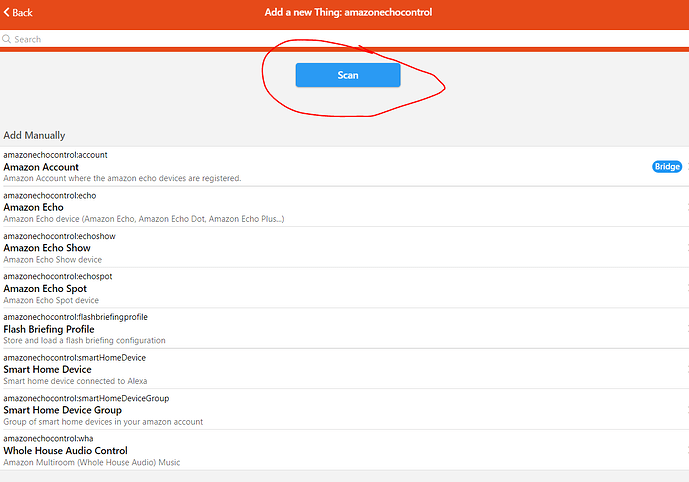Click the amazonechocontrol:smartHomeDevice identifier text
689x482 pixels.
[74, 358]
